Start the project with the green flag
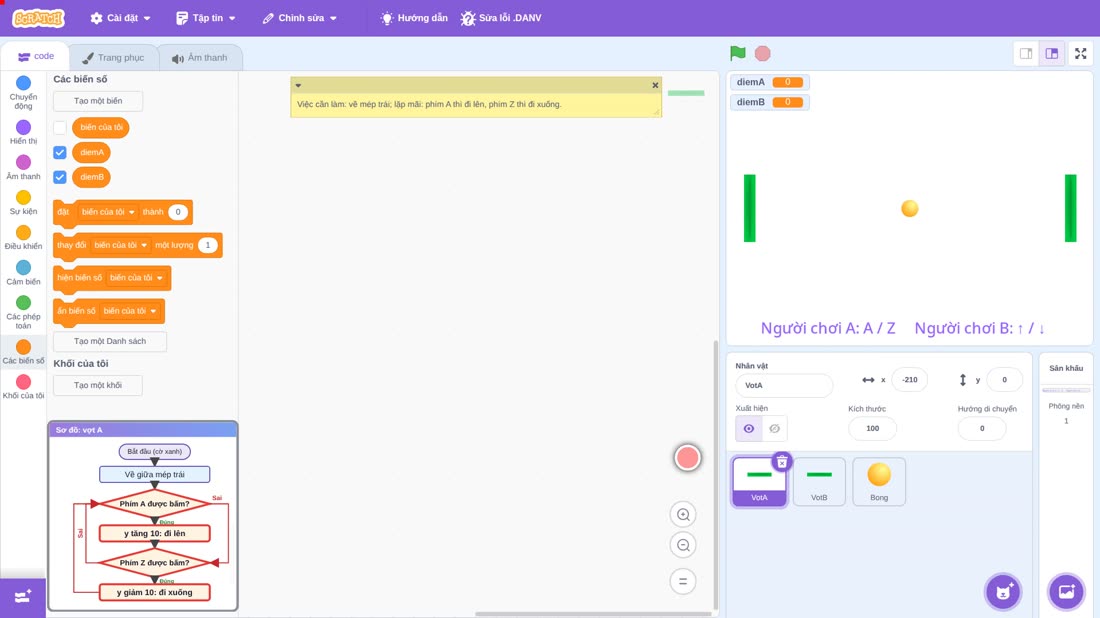Screen dimensions: 1100x618 click(x=737, y=53)
